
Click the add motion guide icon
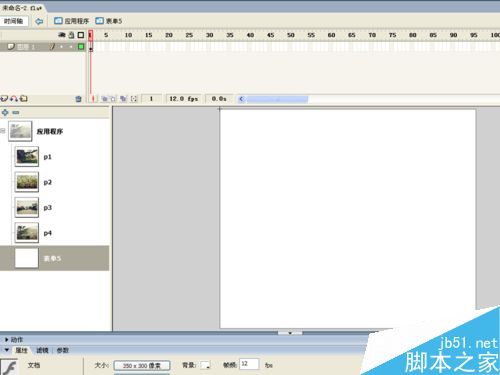click(14, 99)
